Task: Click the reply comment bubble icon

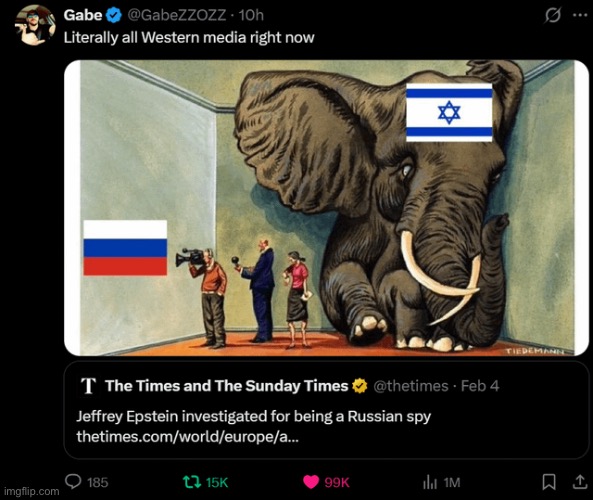Action: [73, 481]
